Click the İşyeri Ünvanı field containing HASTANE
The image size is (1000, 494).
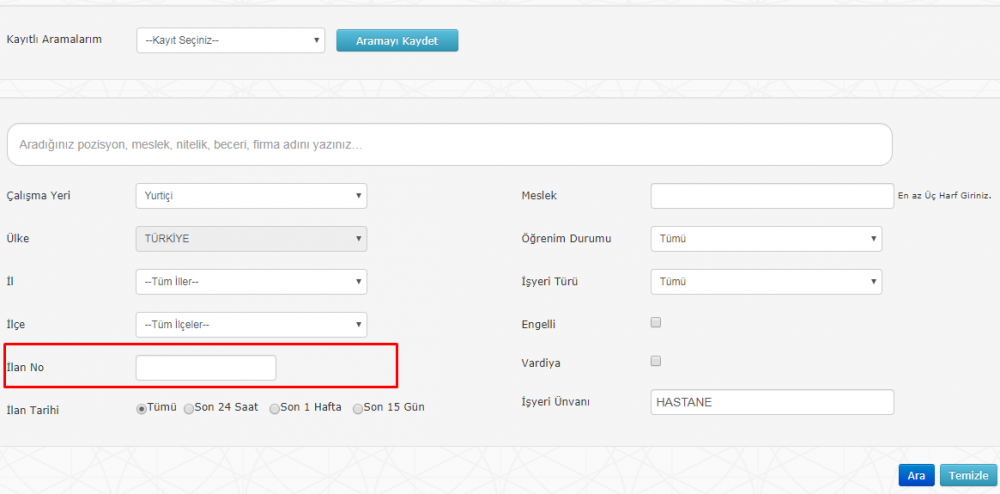(x=771, y=402)
